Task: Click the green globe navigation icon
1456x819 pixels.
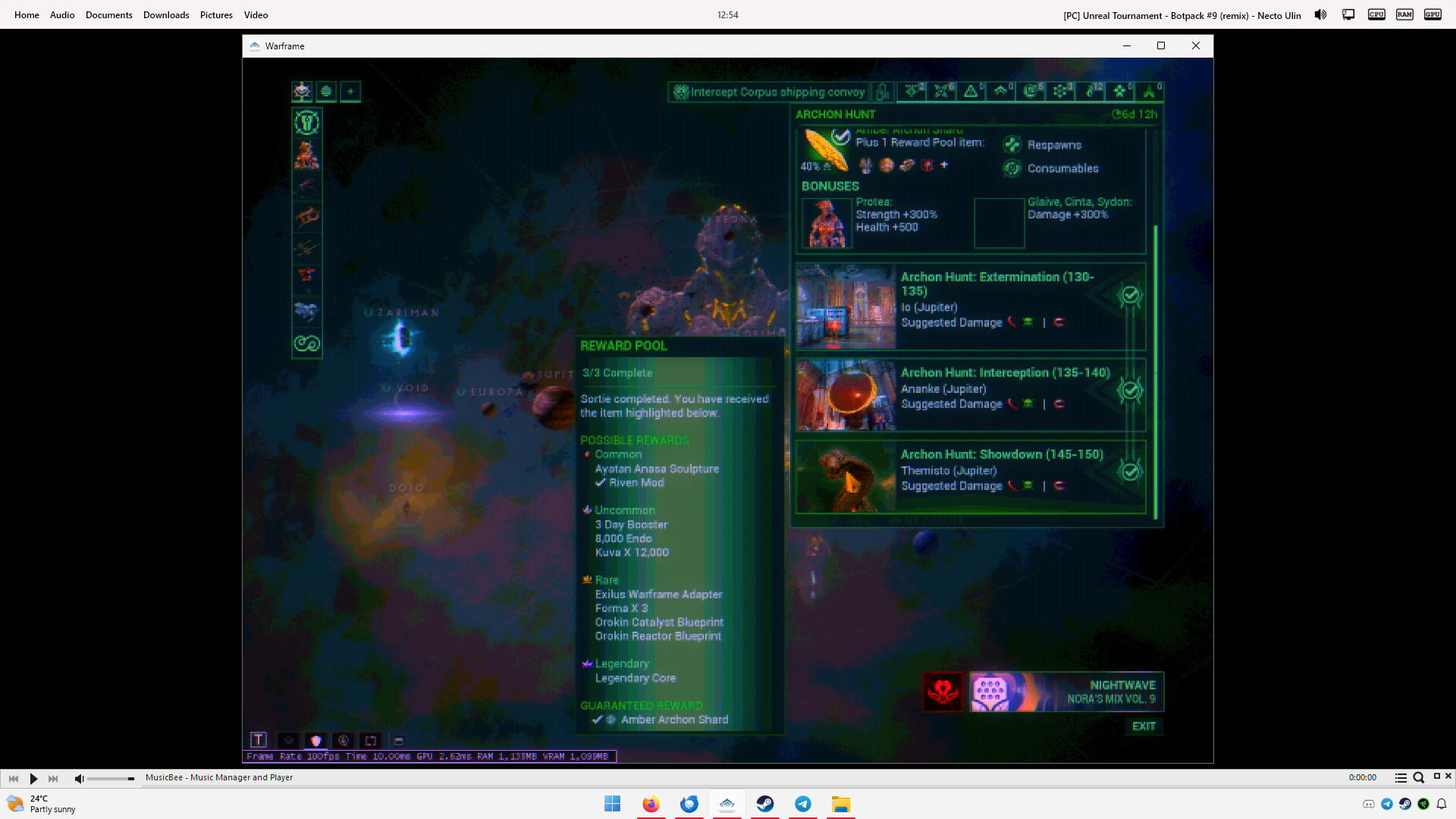Action: 326,92
